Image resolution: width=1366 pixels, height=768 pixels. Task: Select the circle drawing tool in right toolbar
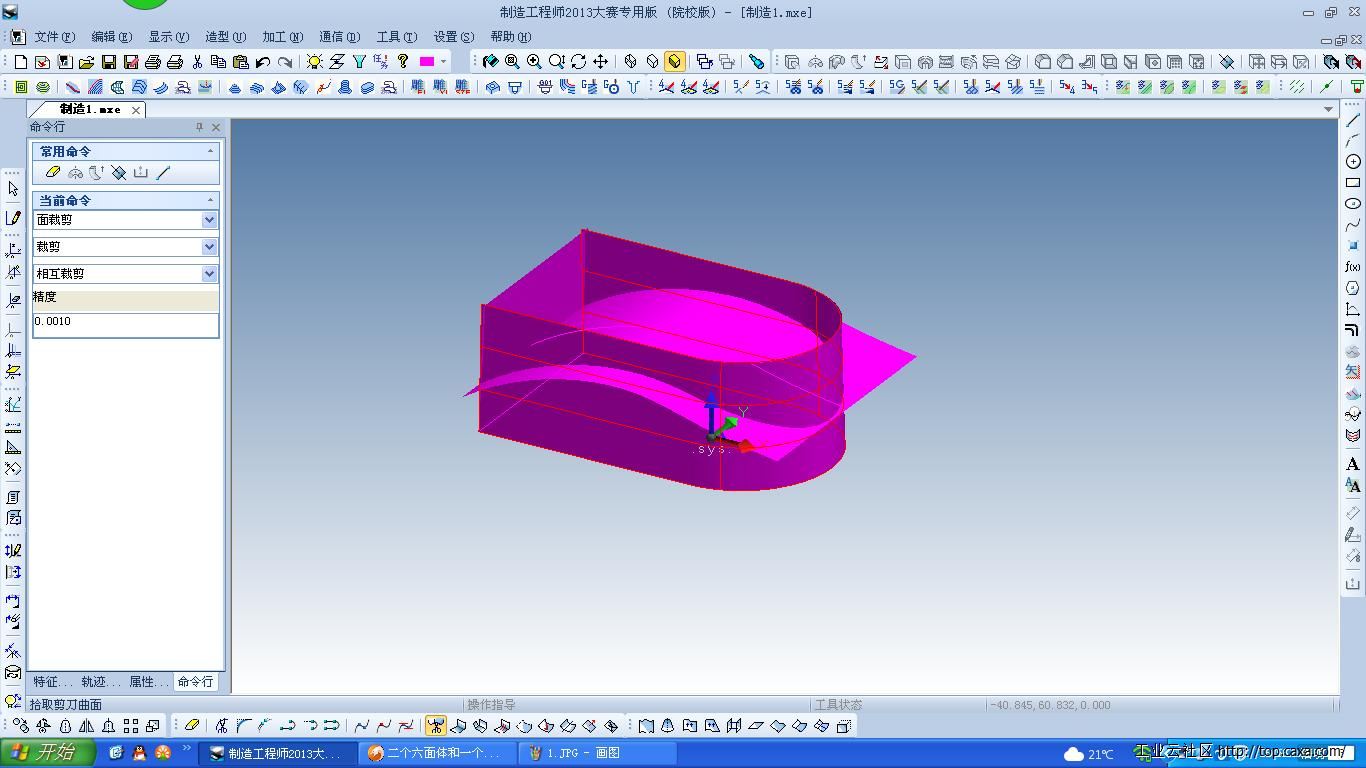pyautogui.click(x=1353, y=162)
